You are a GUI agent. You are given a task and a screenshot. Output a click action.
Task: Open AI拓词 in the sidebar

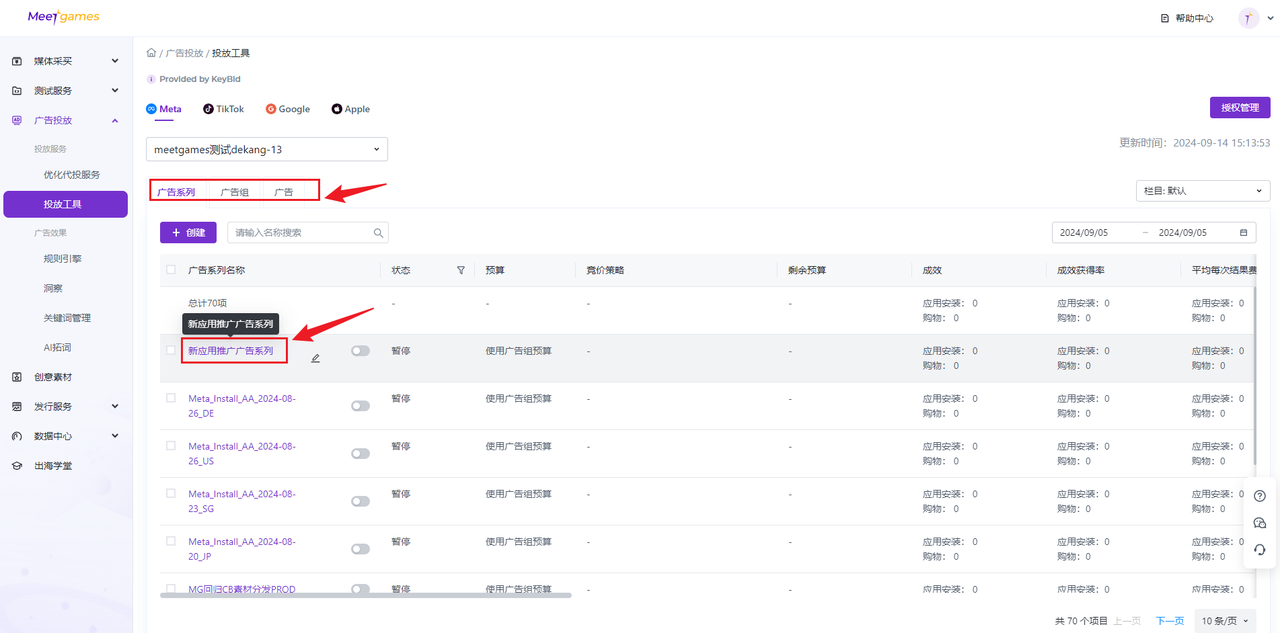[x=57, y=348]
